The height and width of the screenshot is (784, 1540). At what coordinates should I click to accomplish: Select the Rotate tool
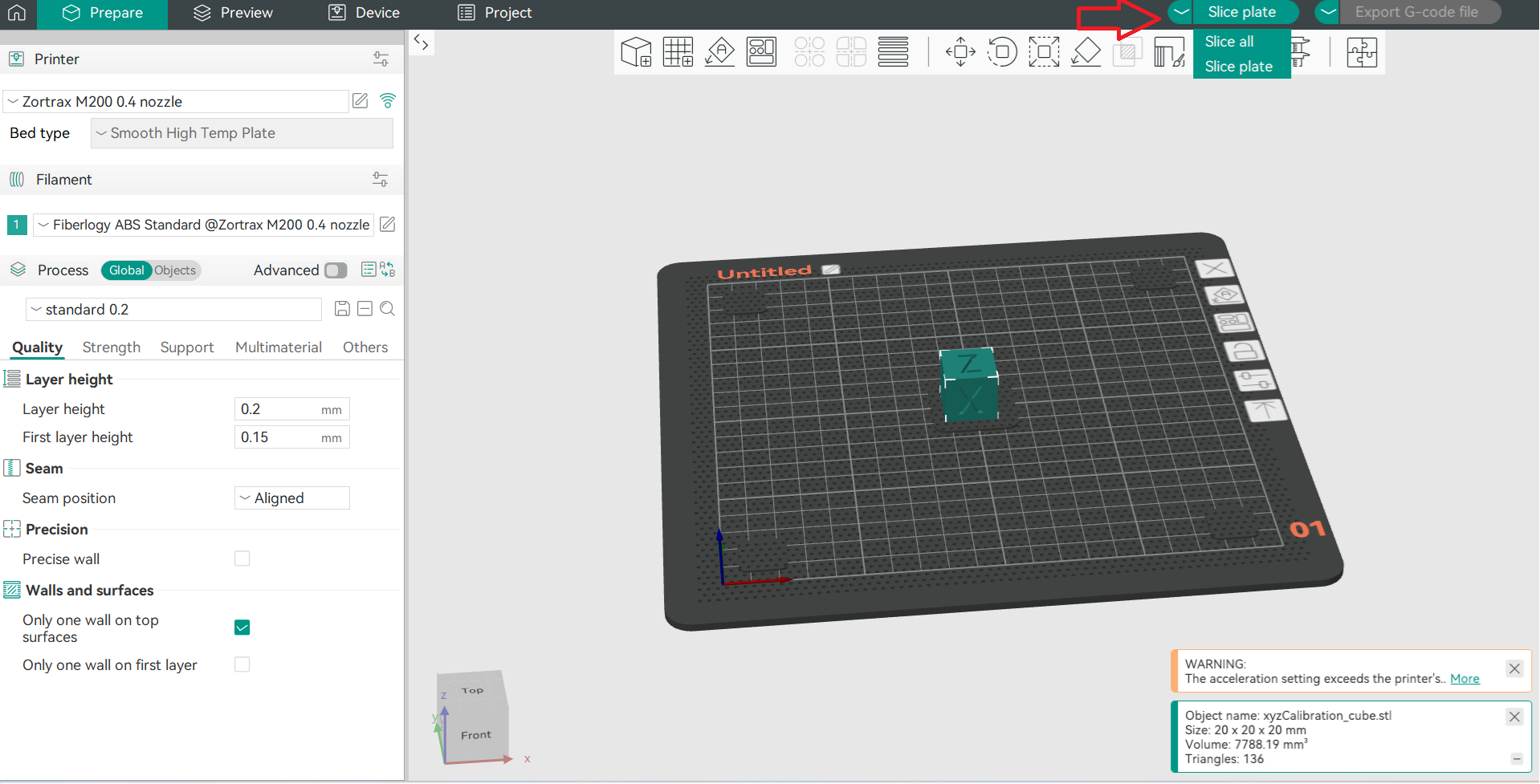(x=1002, y=52)
